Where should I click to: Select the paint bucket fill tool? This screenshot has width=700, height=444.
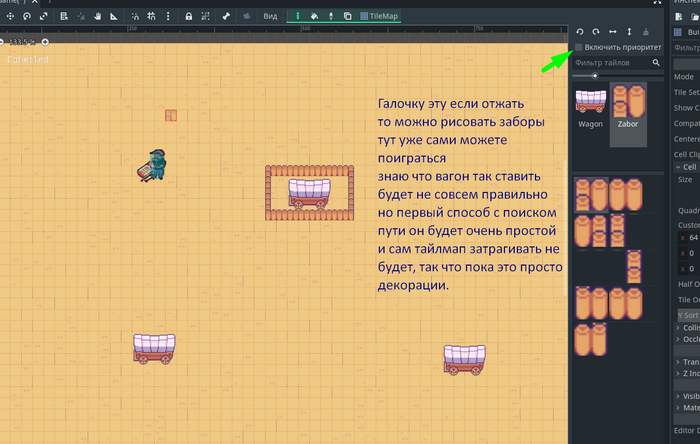coord(314,16)
